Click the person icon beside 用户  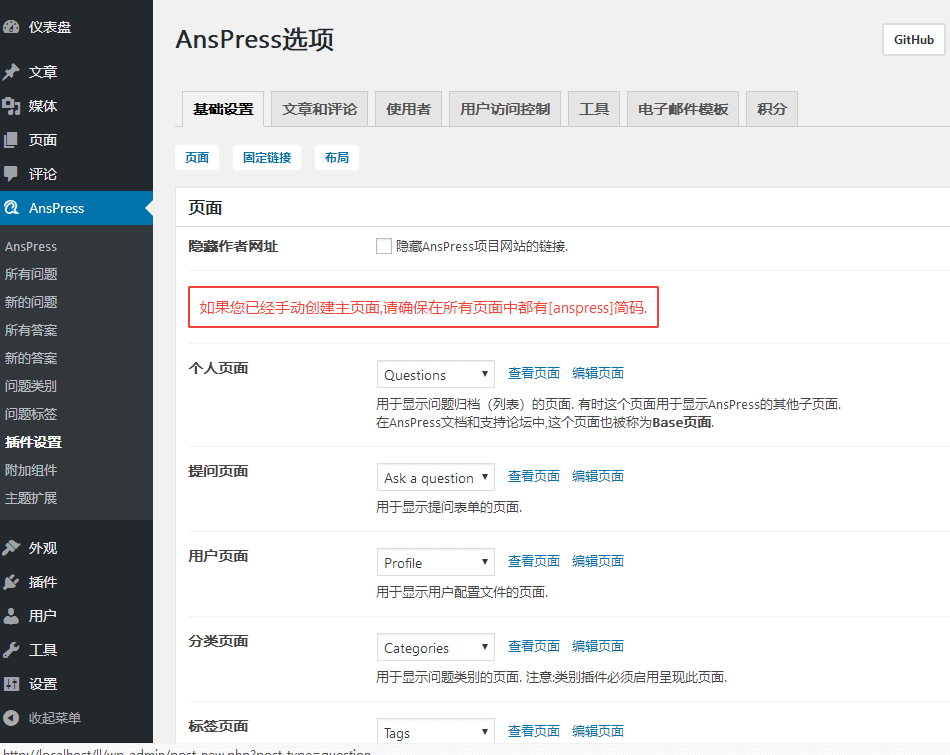click(12, 616)
